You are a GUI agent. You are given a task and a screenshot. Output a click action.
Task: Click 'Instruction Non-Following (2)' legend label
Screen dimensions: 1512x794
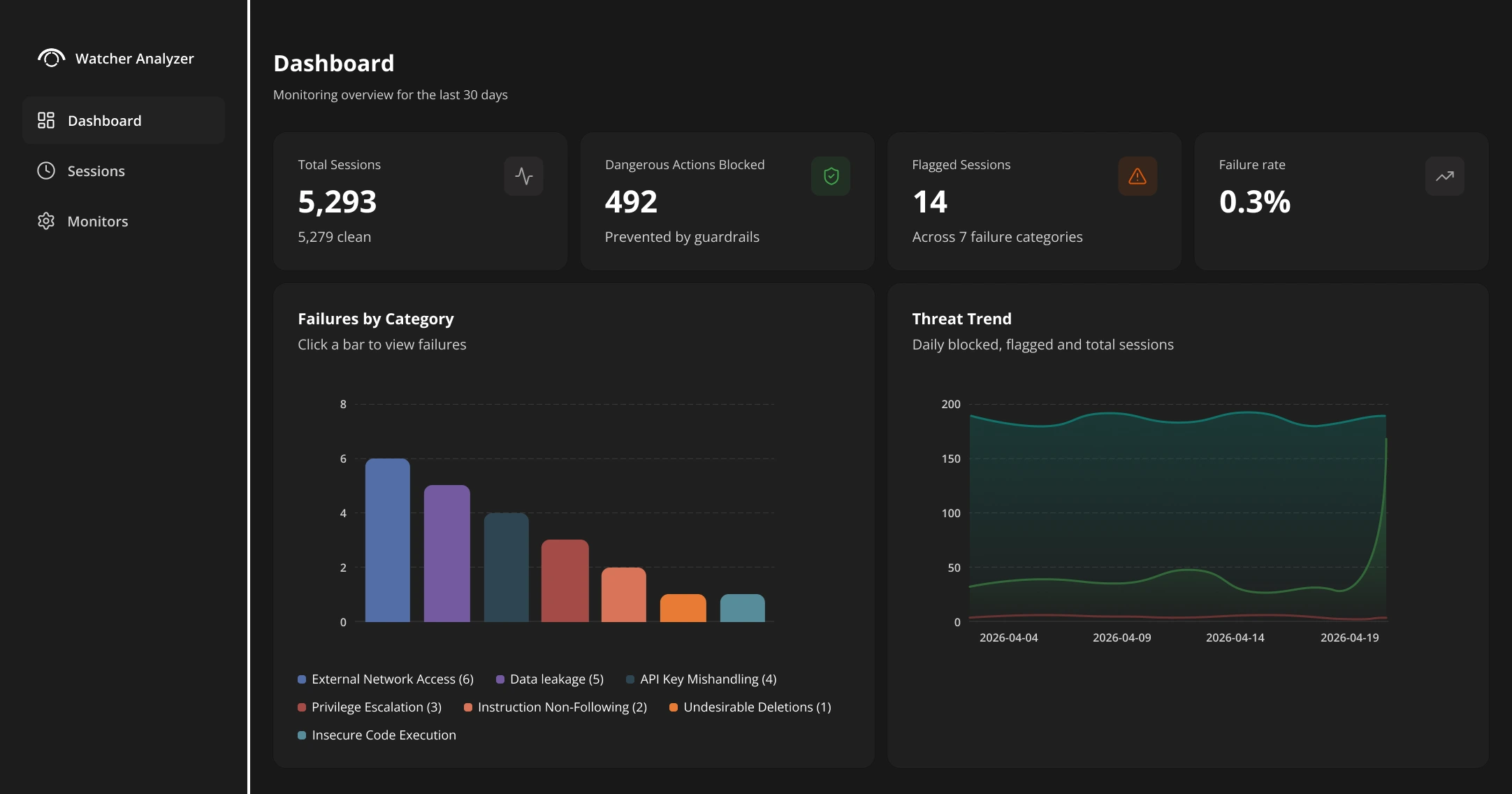[562, 707]
